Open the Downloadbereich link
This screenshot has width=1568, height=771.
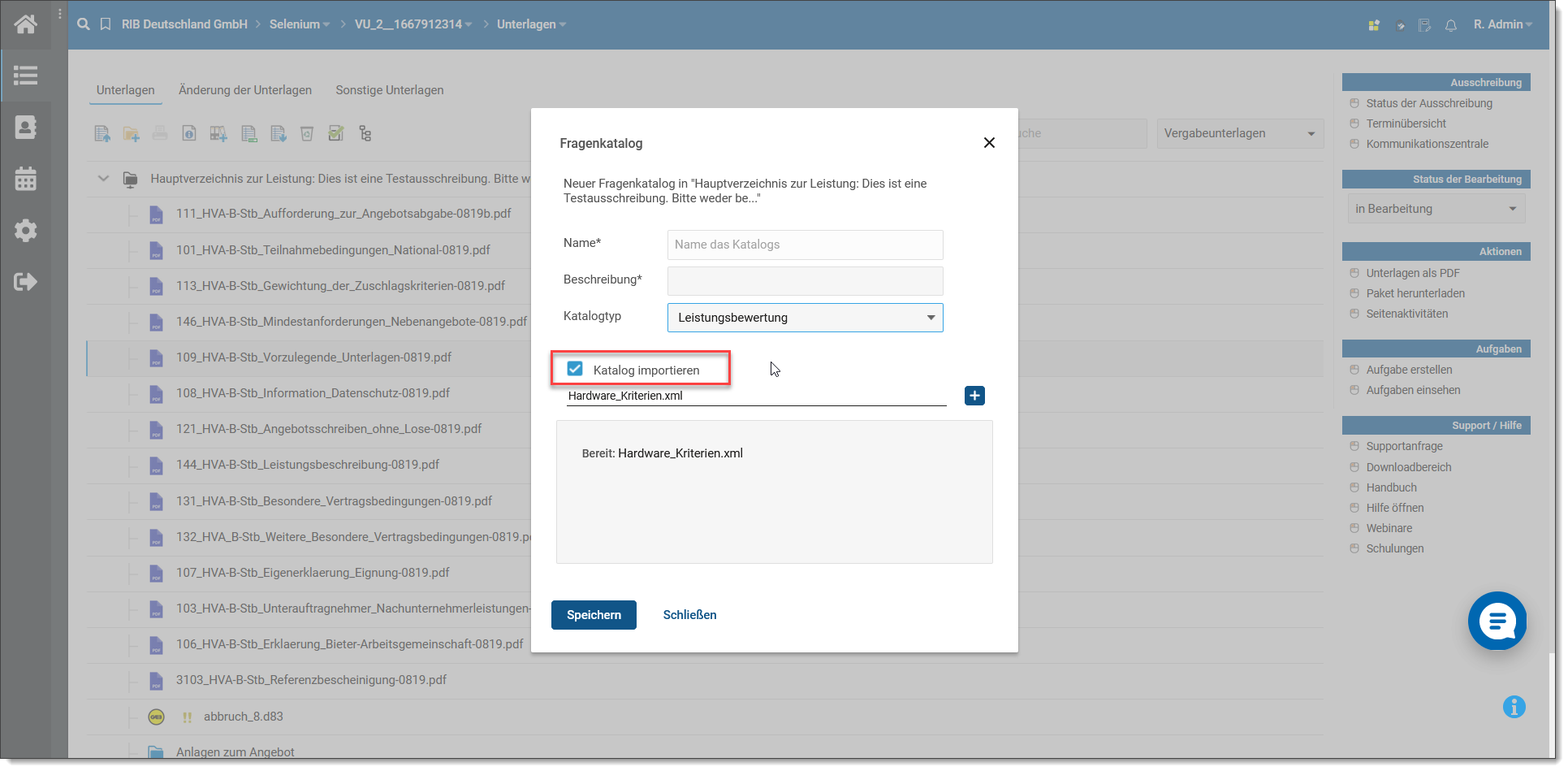[1408, 467]
